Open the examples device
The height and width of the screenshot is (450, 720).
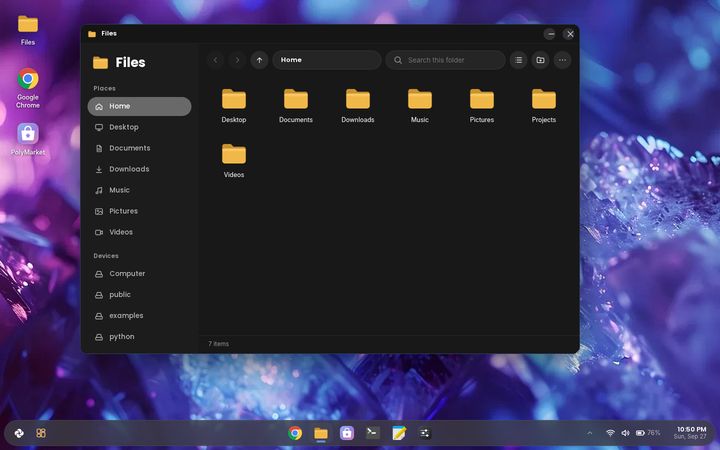[140, 316]
